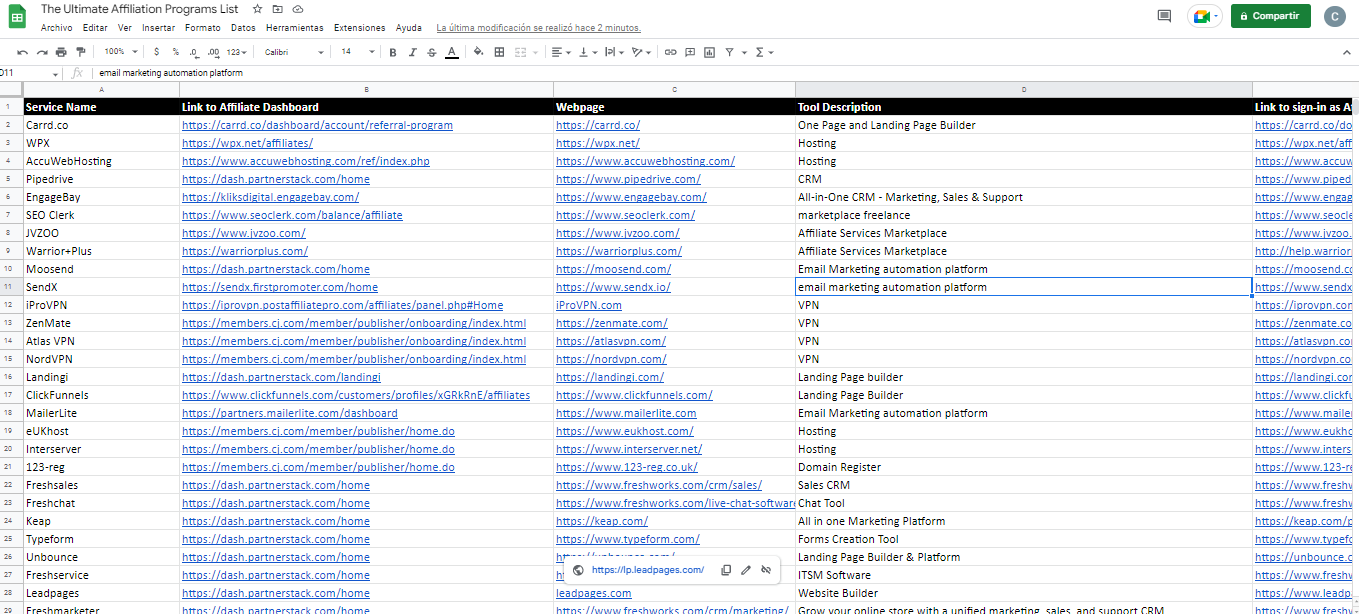The width and height of the screenshot is (1359, 614).
Task: Open the Google Sheets home icon
Action: pyautogui.click(x=18, y=17)
